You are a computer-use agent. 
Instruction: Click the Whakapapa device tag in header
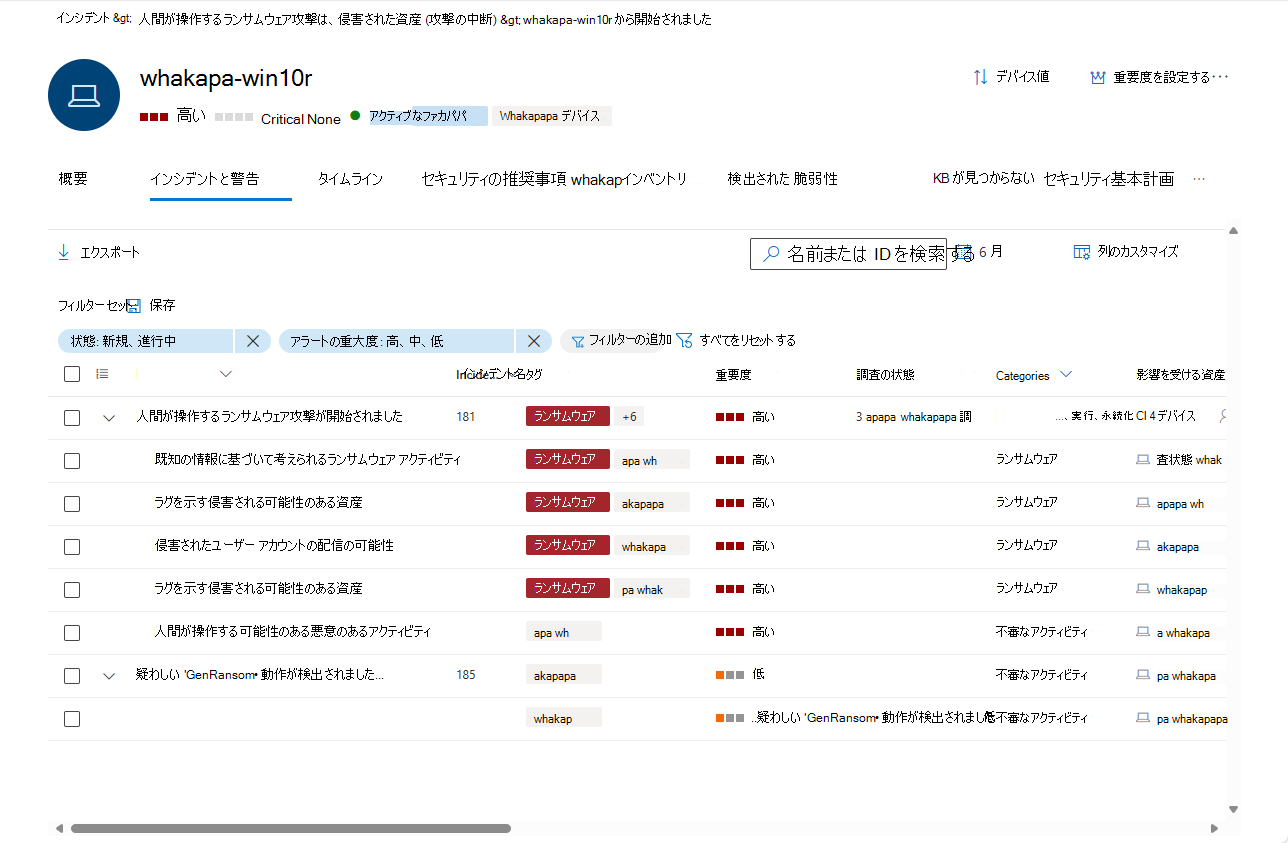[x=551, y=116]
